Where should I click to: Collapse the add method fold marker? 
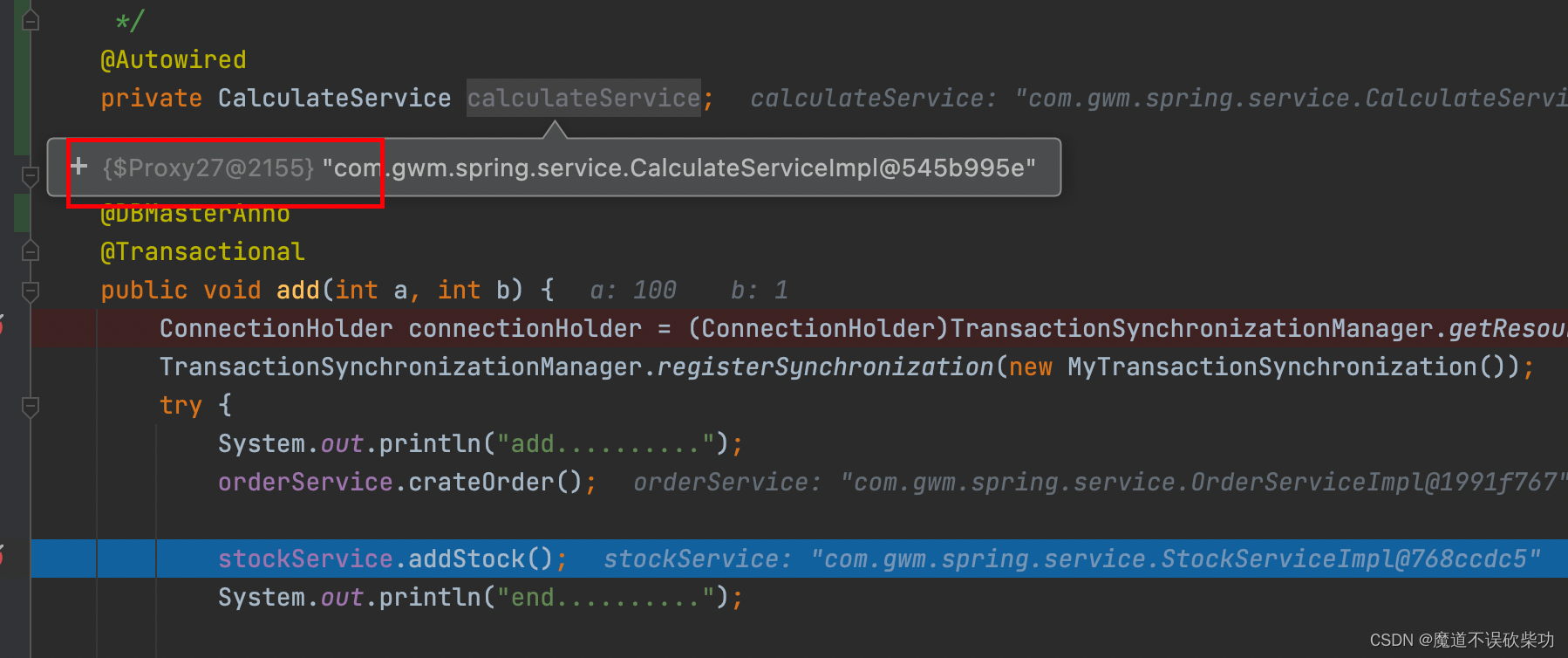point(31,291)
